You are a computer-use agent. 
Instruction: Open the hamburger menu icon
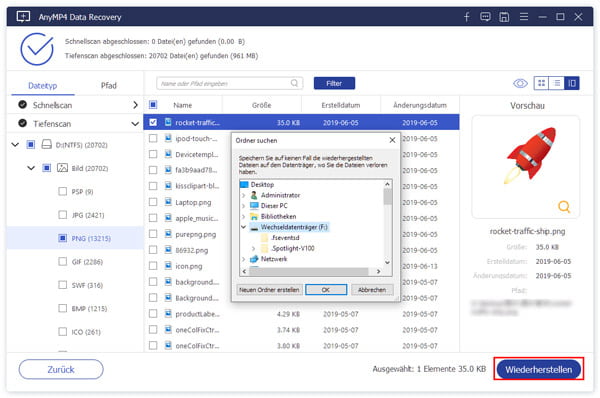524,16
